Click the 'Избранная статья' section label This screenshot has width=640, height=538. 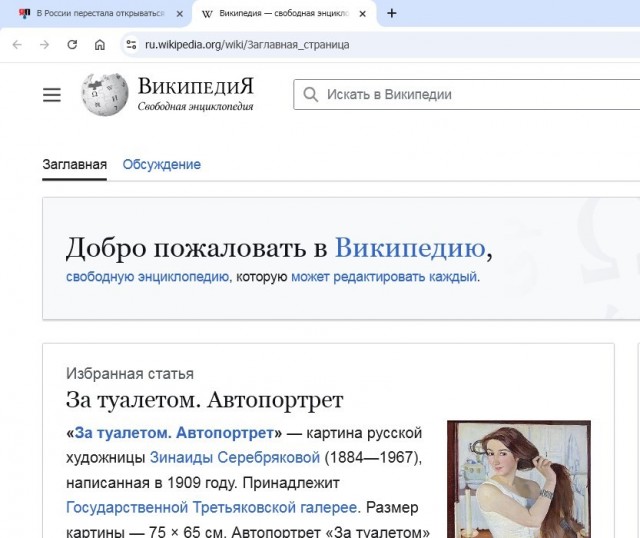[x=130, y=373]
